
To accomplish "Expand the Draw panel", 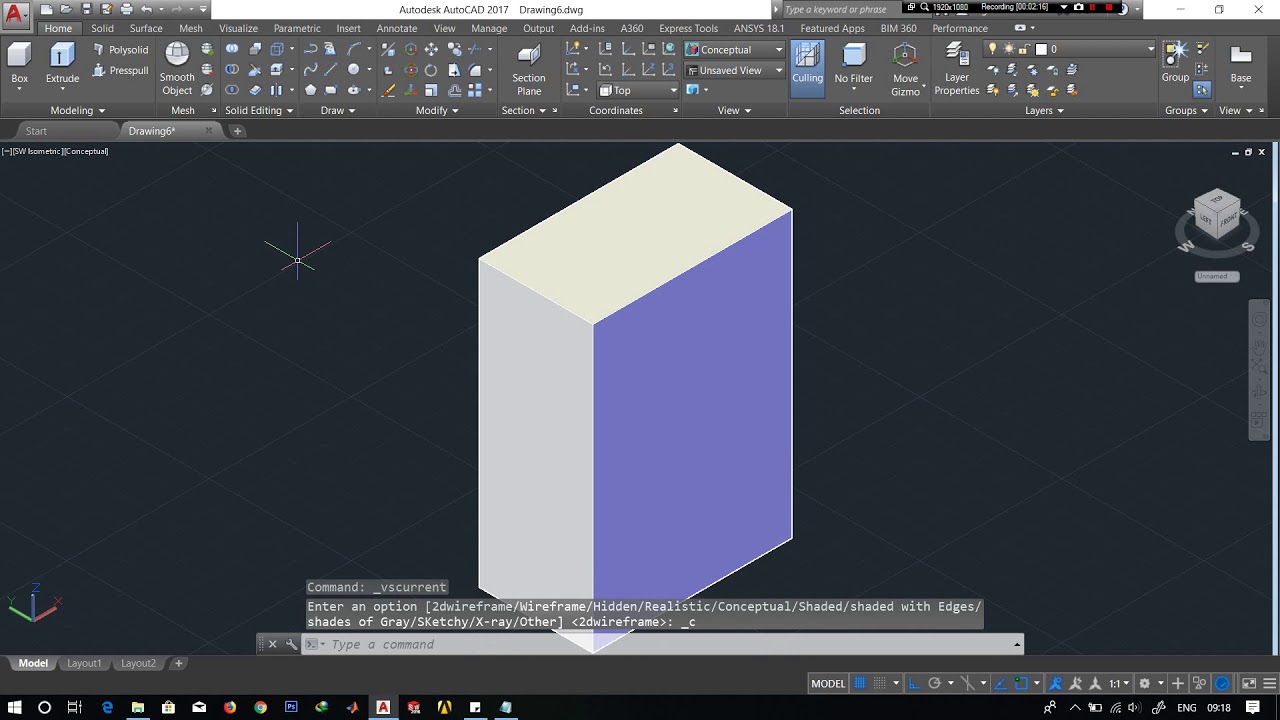I will pyautogui.click(x=337, y=110).
